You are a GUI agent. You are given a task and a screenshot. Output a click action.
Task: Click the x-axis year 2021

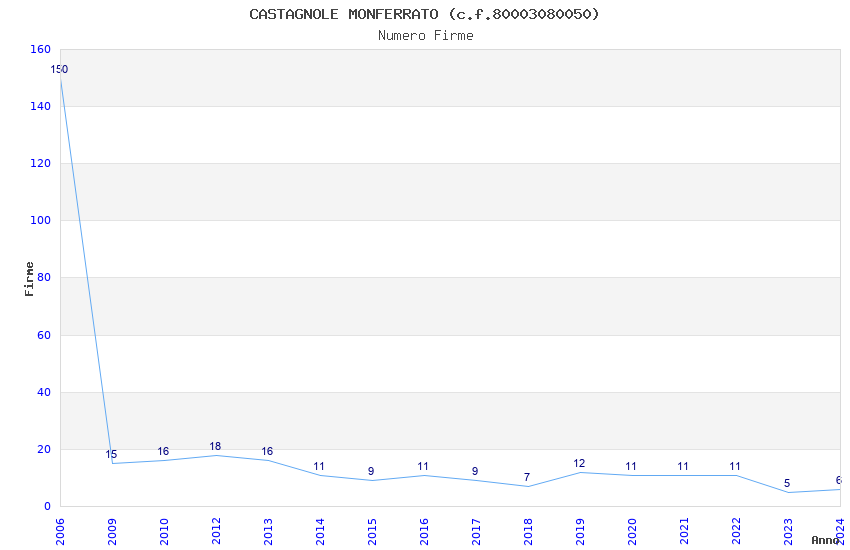click(x=685, y=532)
